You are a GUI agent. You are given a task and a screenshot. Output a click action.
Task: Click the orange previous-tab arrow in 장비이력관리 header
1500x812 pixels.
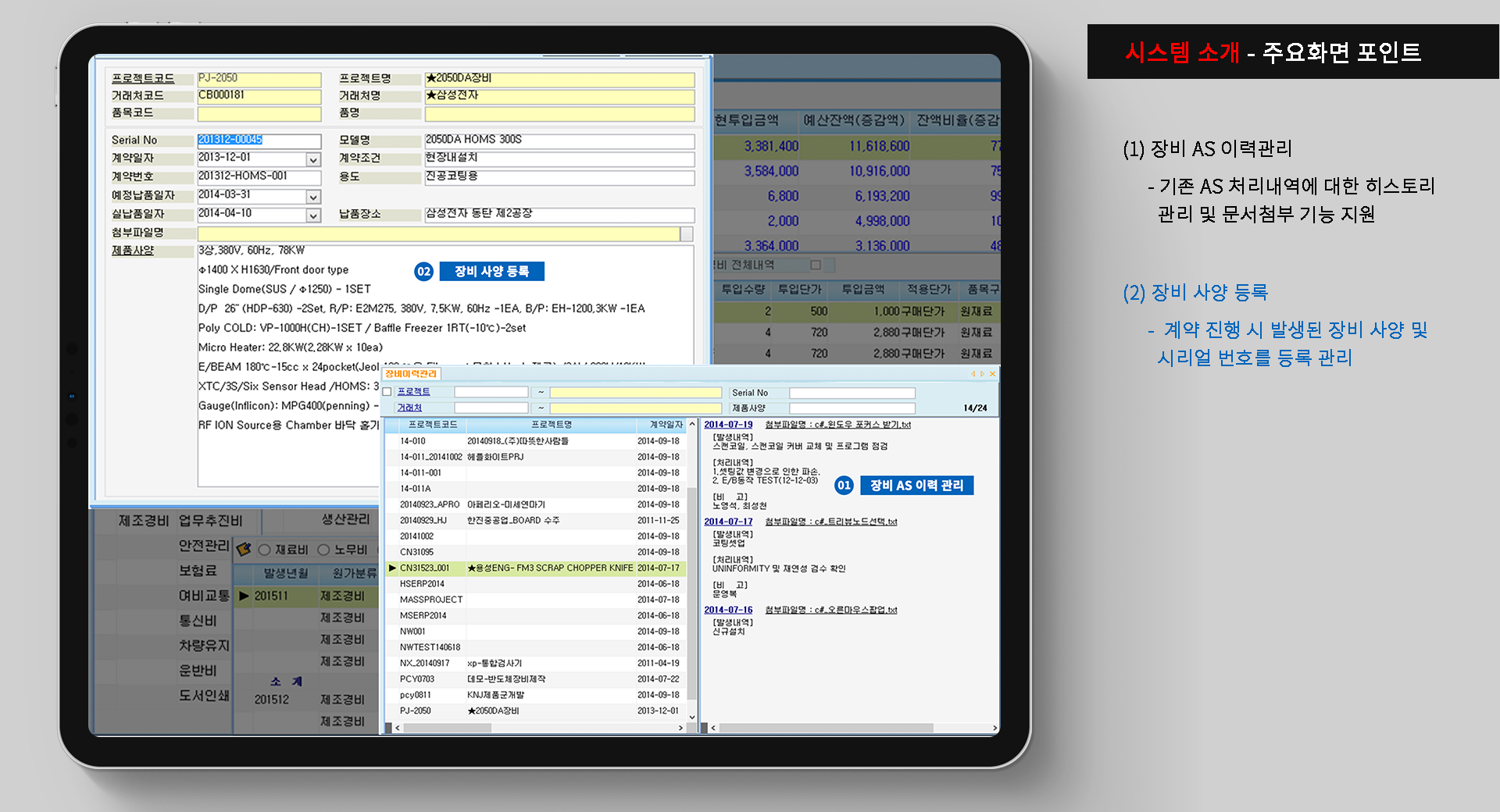point(973,374)
